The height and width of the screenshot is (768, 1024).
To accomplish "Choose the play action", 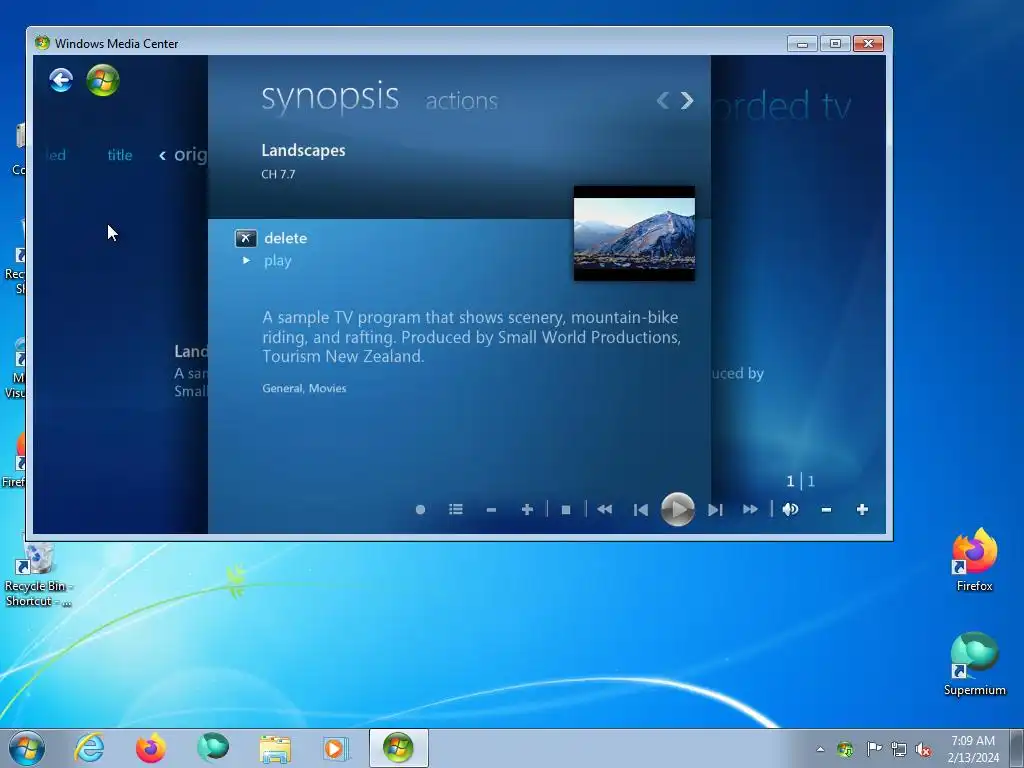I will click(278, 261).
